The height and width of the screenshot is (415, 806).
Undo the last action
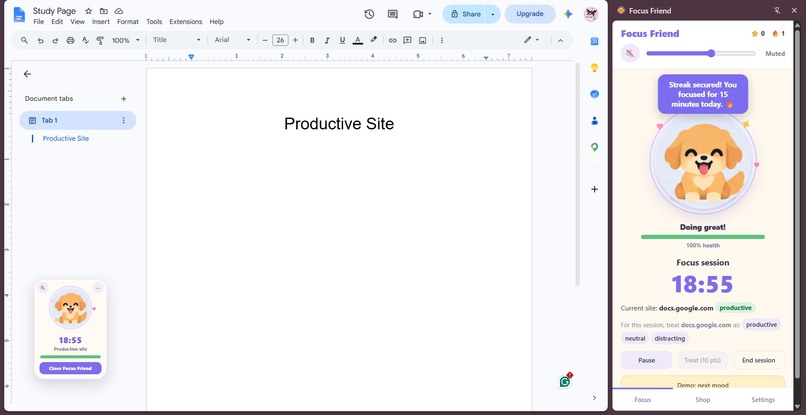[40, 40]
